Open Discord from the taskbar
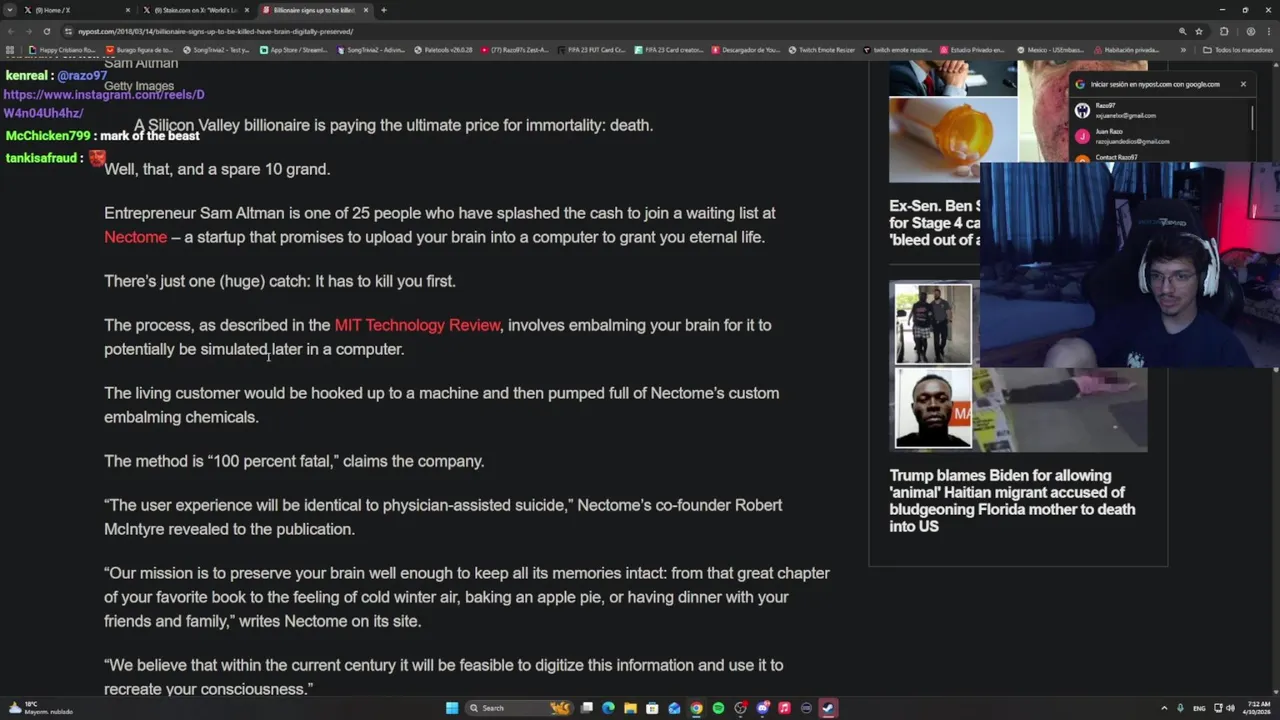The image size is (1280, 720). [x=762, y=708]
